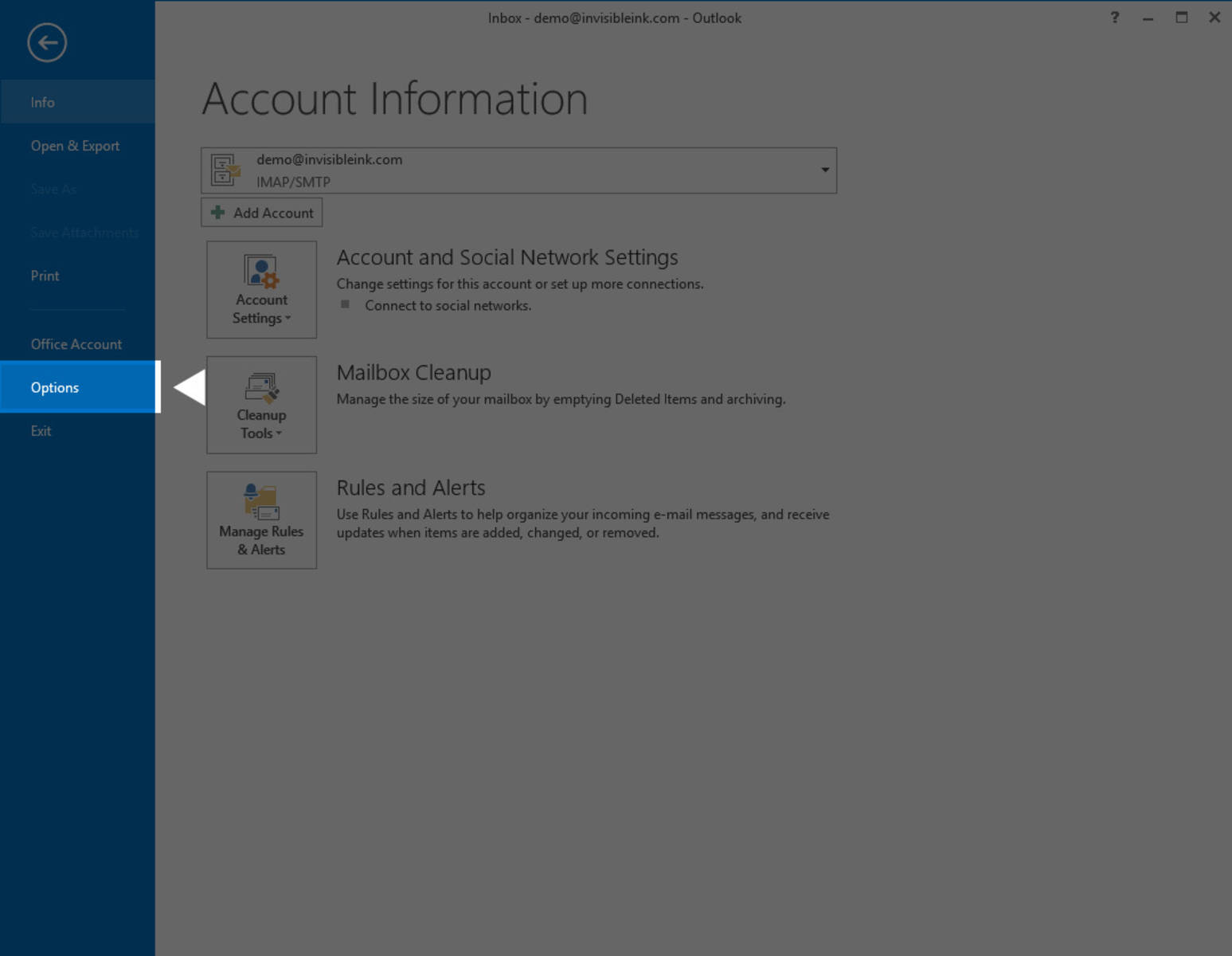This screenshot has height=956, width=1232.
Task: Click the Account Information title
Action: pyautogui.click(x=395, y=99)
